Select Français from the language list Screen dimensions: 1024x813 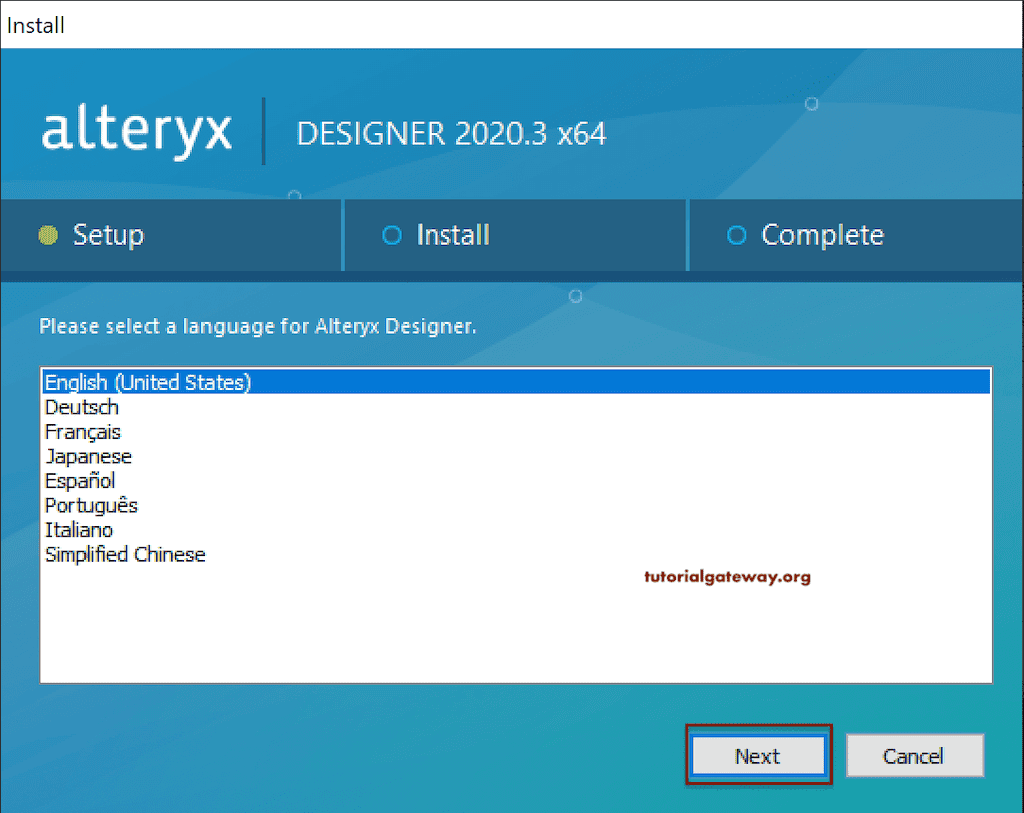pyautogui.click(x=82, y=432)
